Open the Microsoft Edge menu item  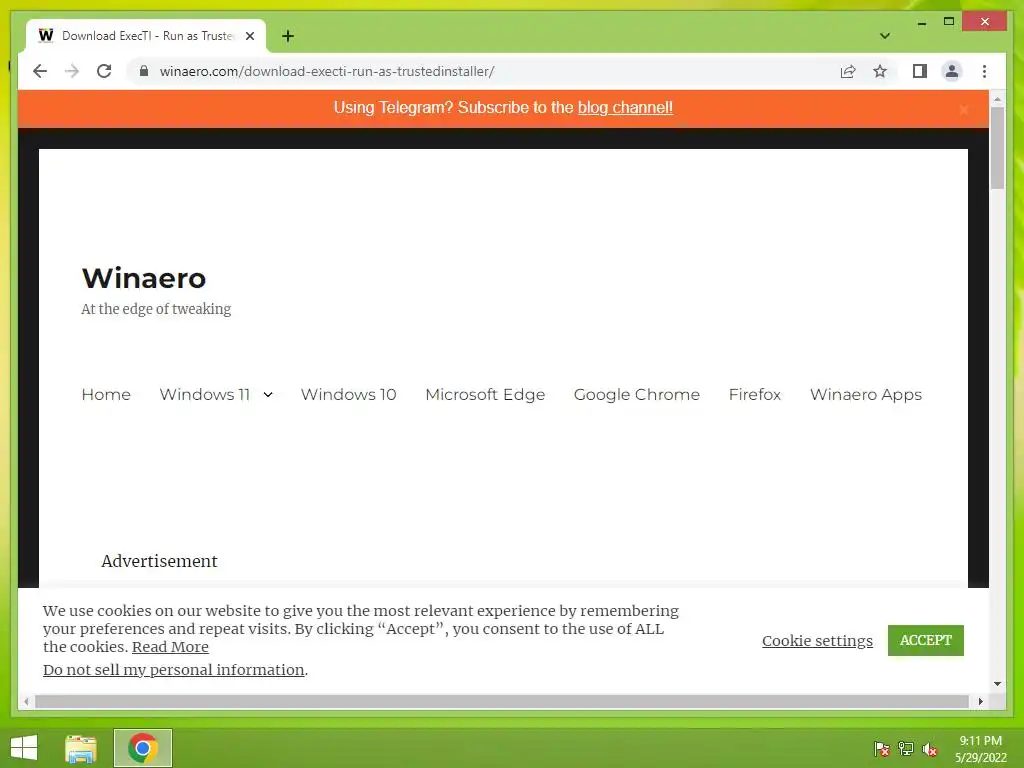coord(485,394)
